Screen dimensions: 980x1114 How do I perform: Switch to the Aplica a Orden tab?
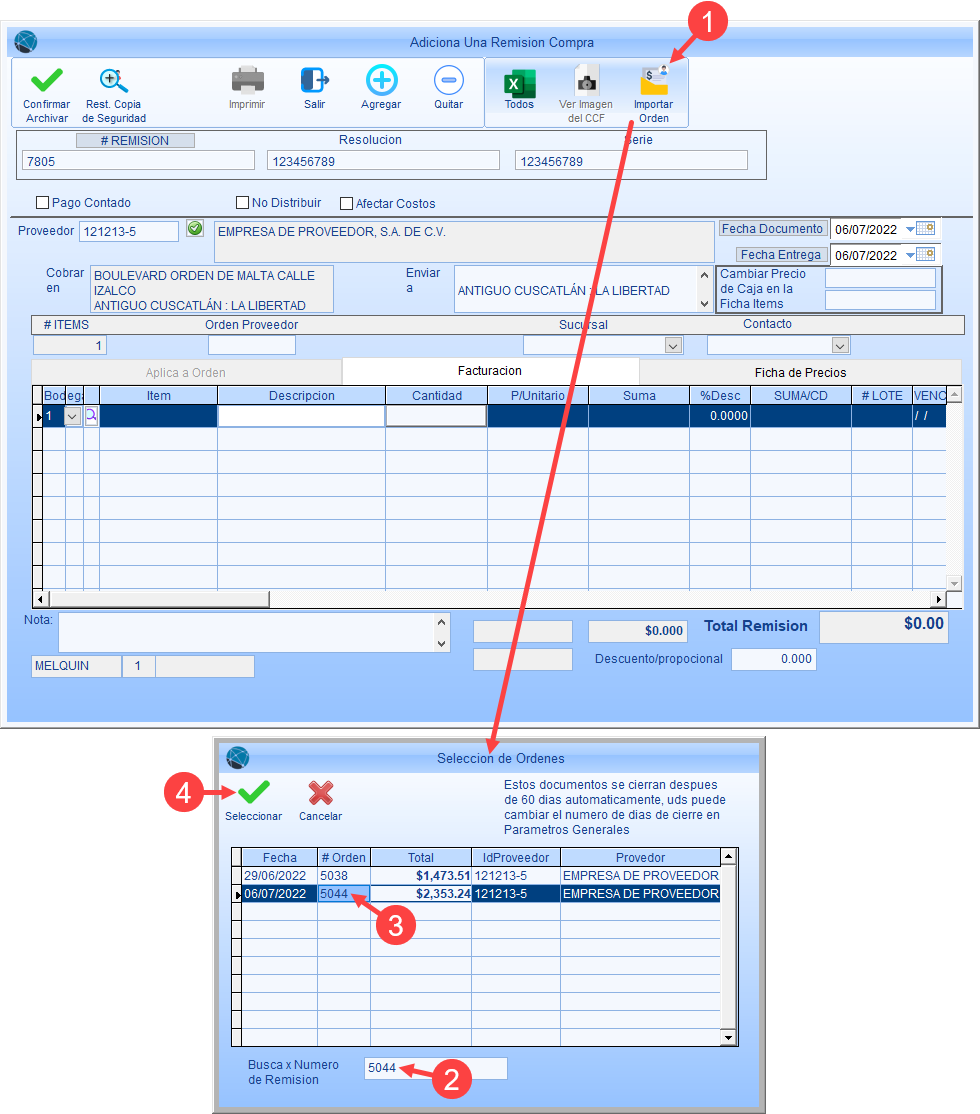[186, 372]
